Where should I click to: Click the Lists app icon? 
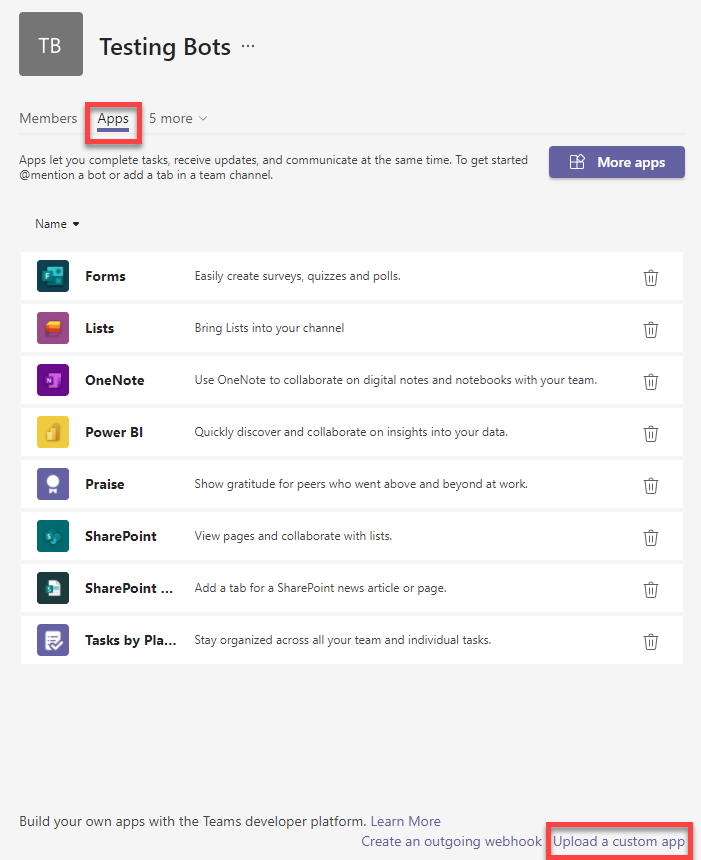pyautogui.click(x=53, y=328)
